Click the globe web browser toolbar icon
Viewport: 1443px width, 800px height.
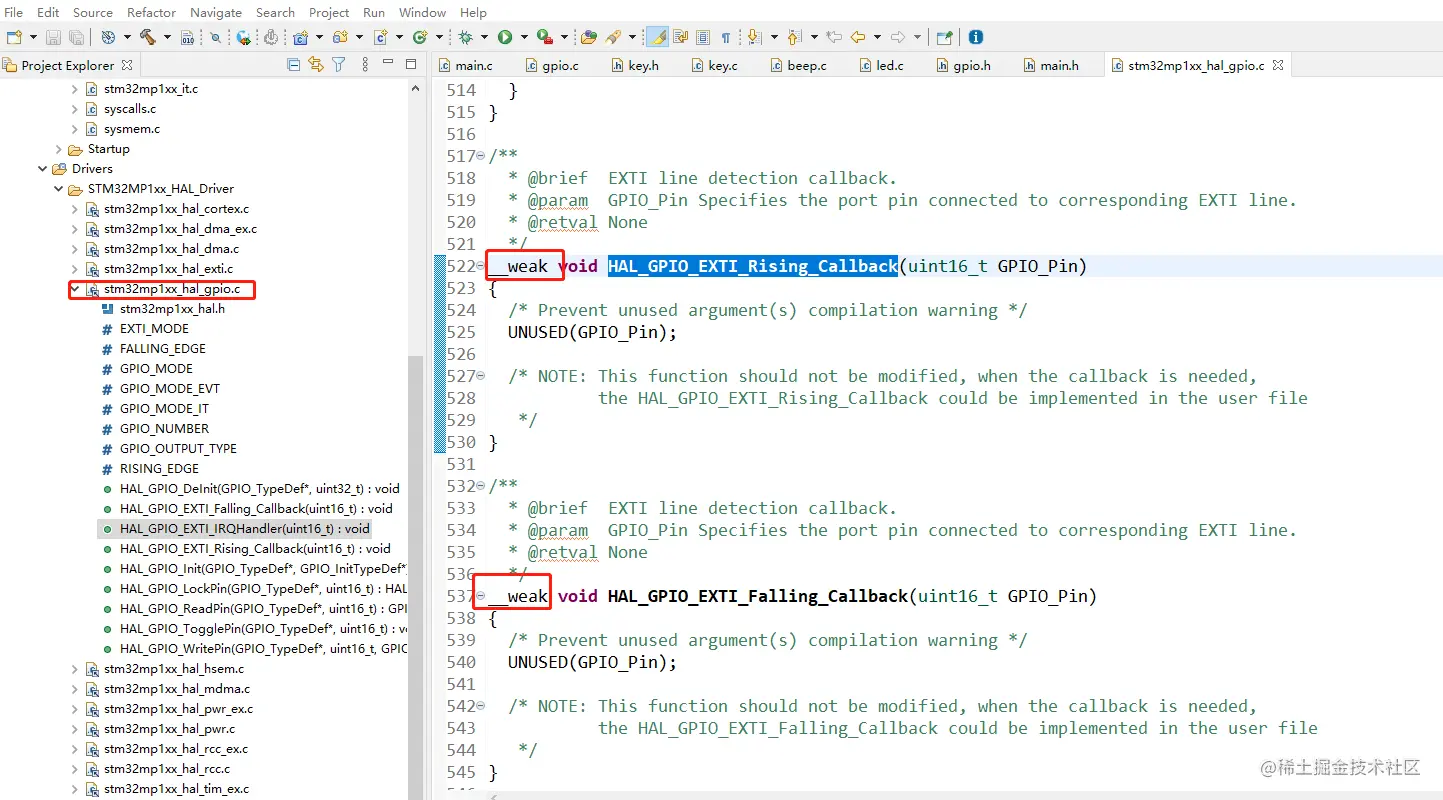point(244,37)
